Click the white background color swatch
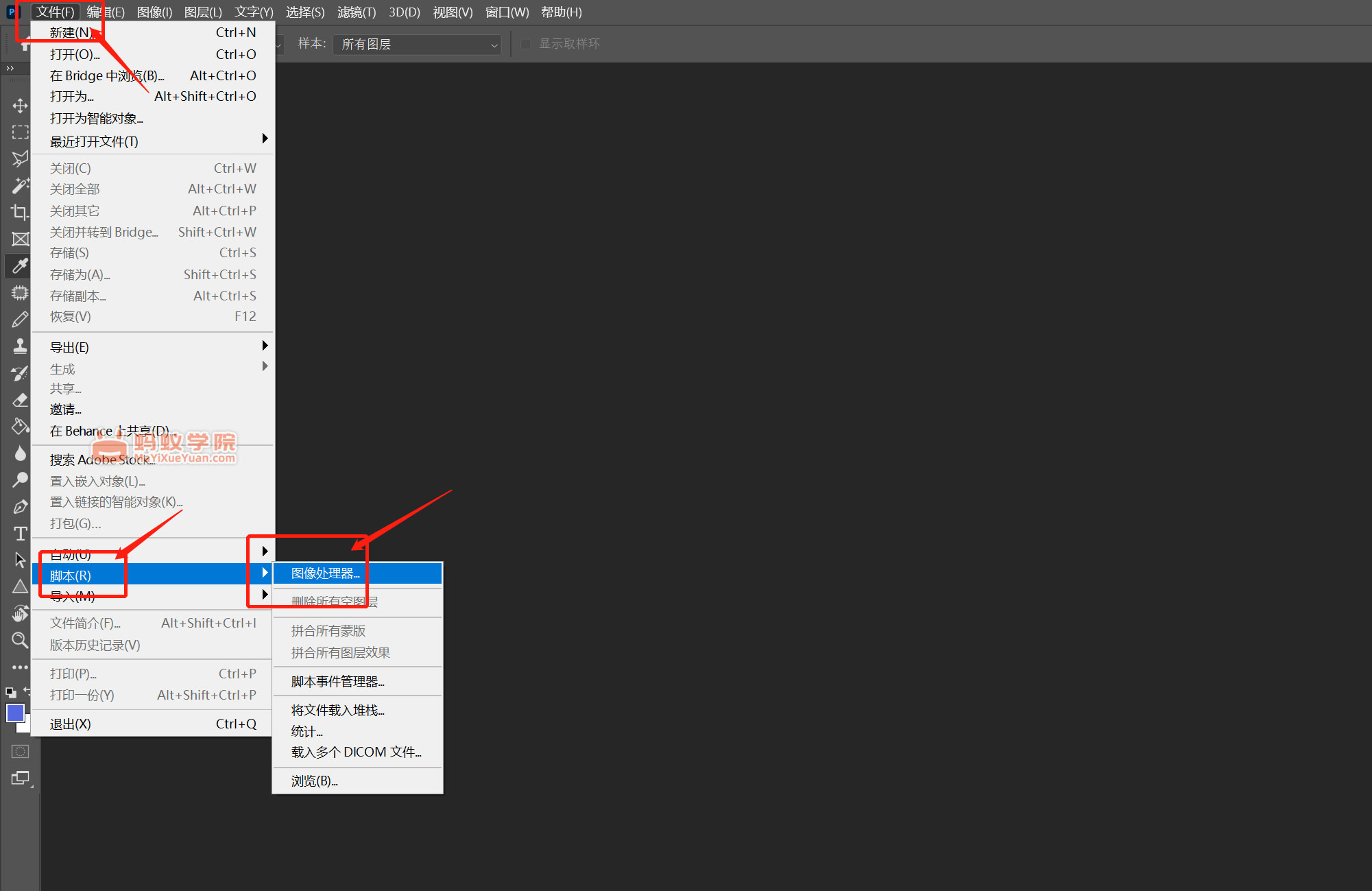Screen dimensions: 1372x891 click(x=27, y=726)
